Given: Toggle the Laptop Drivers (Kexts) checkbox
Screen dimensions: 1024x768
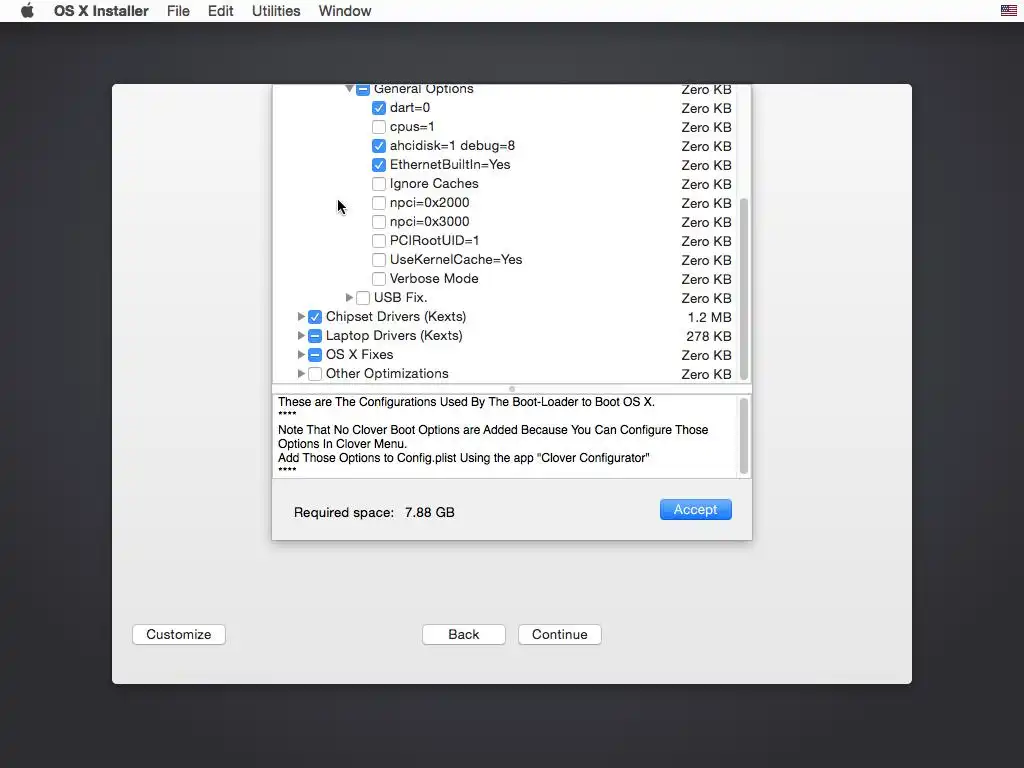Looking at the screenshot, I should [x=315, y=336].
